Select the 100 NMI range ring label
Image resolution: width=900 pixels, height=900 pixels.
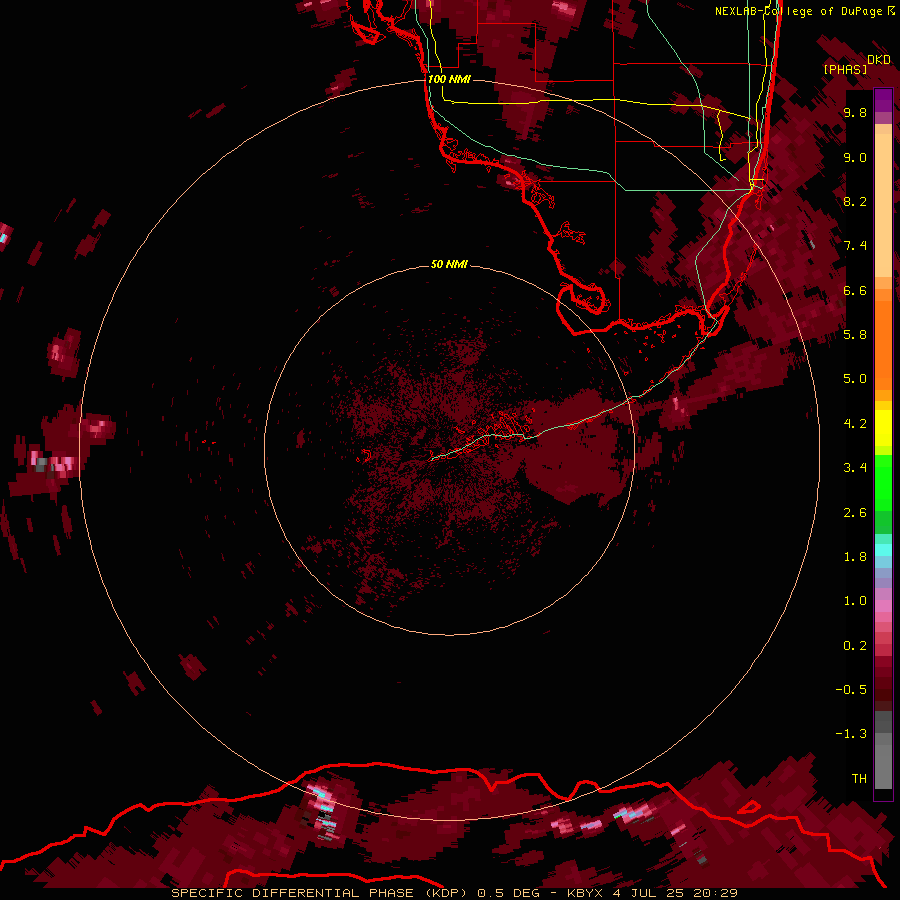pyautogui.click(x=449, y=79)
